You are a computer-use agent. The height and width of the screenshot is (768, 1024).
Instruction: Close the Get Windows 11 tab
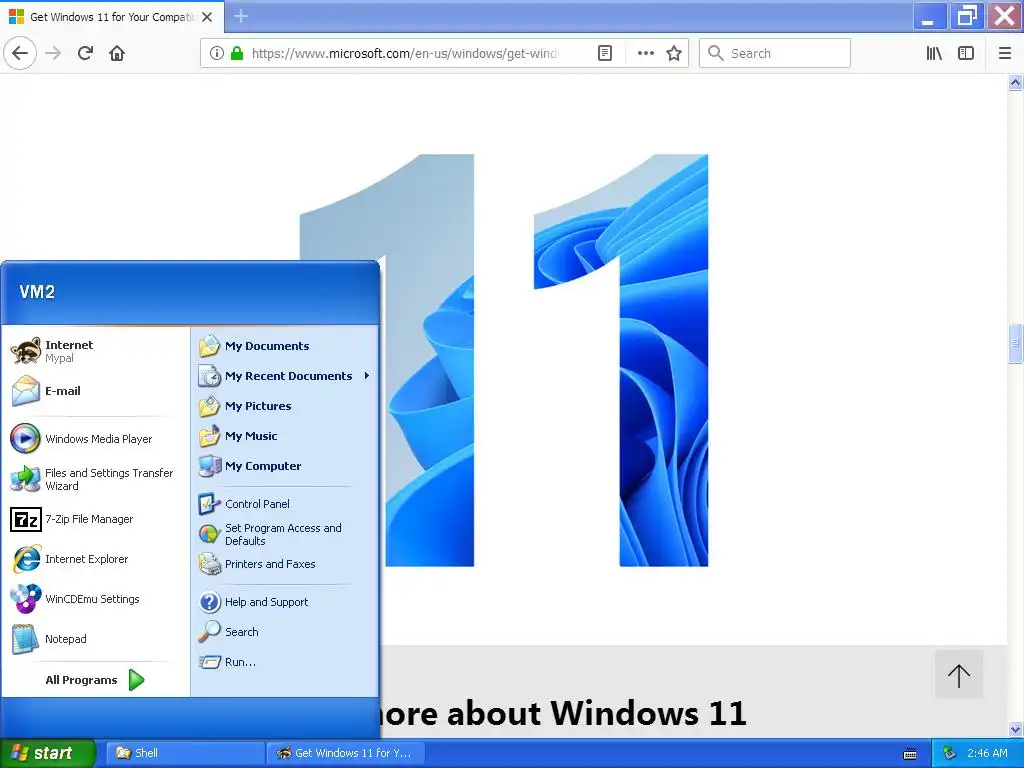point(207,17)
